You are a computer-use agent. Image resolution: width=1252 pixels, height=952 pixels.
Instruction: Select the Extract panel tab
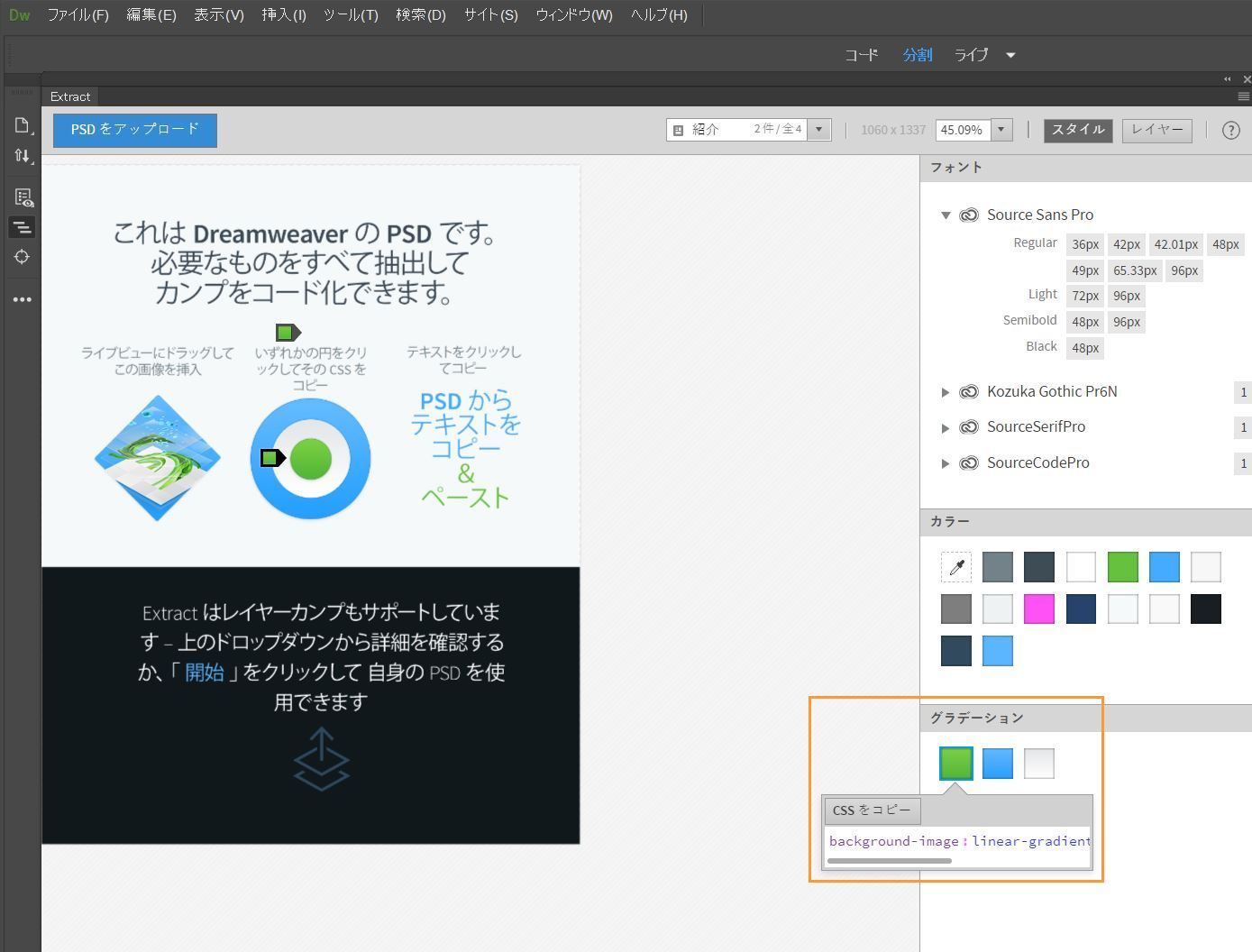tap(70, 96)
